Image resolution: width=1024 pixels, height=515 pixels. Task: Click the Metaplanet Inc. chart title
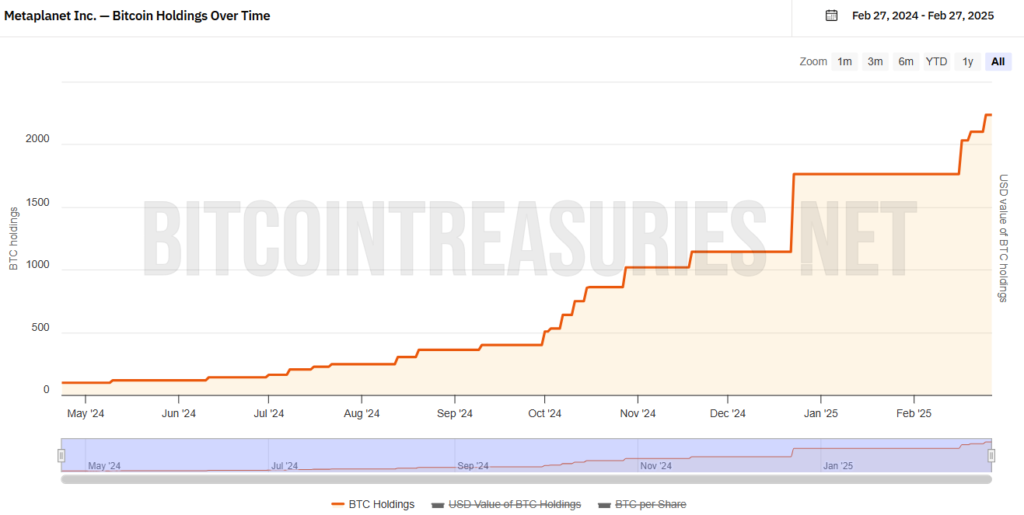(137, 16)
